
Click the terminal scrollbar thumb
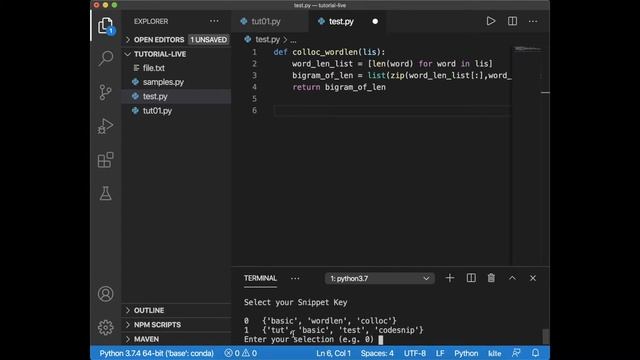(x=546, y=336)
